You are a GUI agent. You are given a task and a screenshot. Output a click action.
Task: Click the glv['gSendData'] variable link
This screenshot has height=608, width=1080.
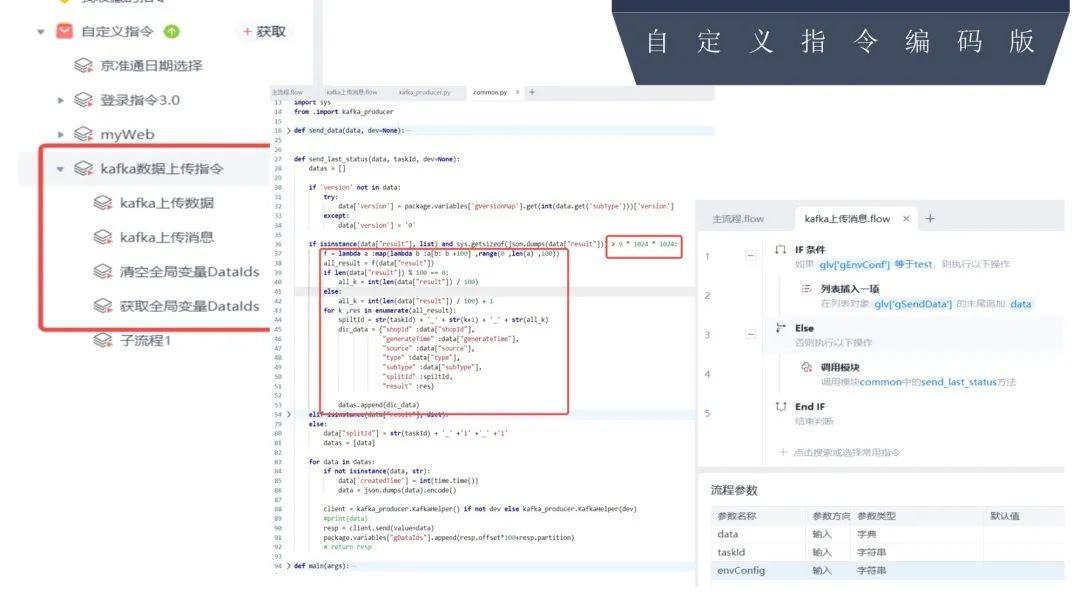point(913,304)
